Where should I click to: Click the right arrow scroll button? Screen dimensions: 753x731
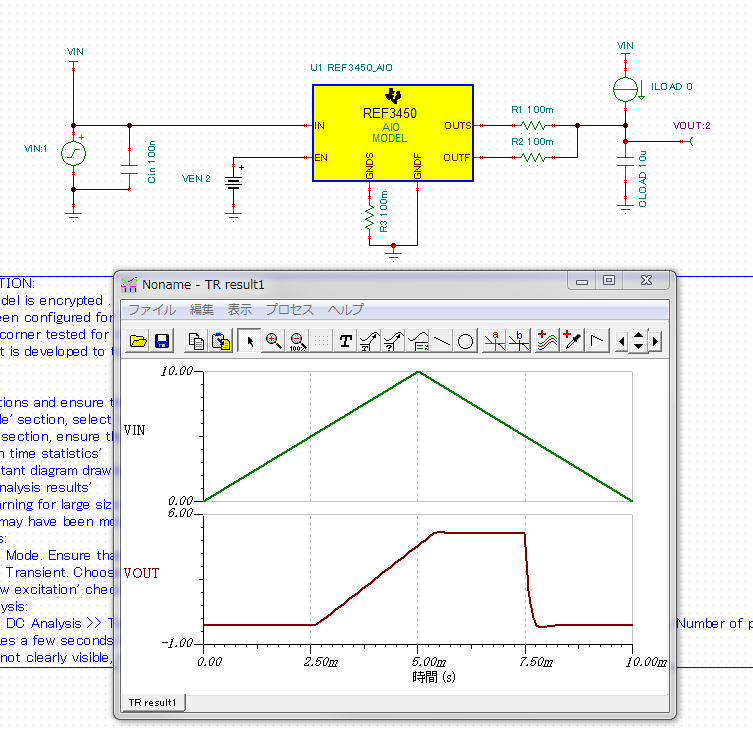[655, 341]
